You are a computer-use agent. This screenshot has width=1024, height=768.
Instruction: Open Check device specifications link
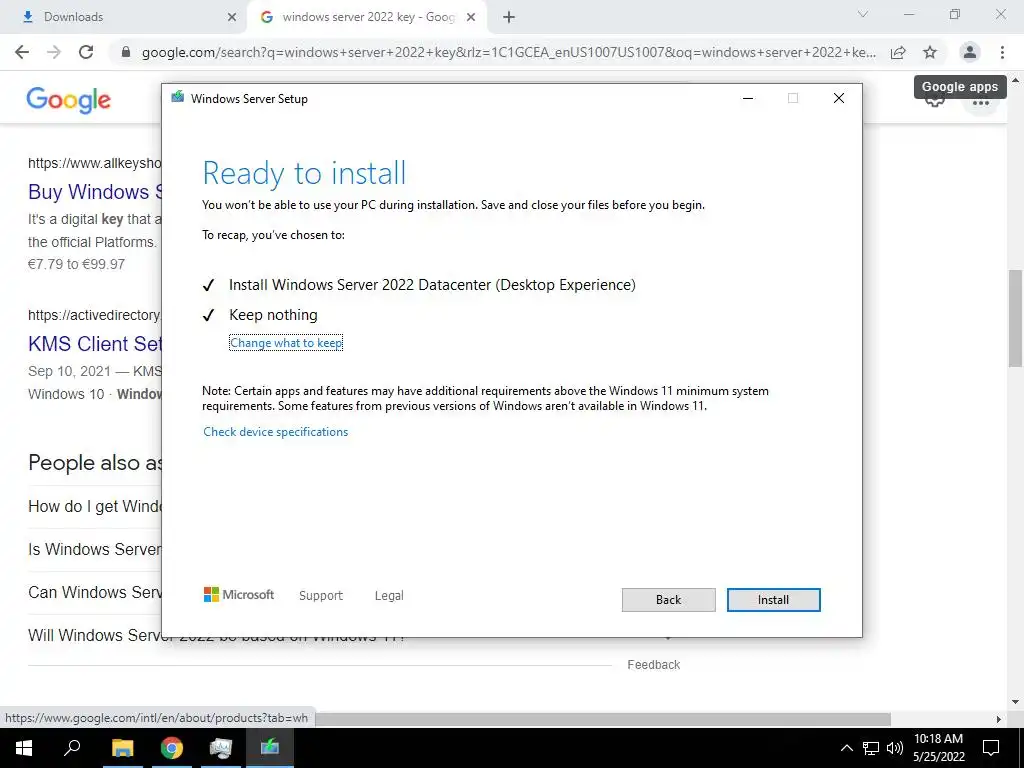coord(276,432)
